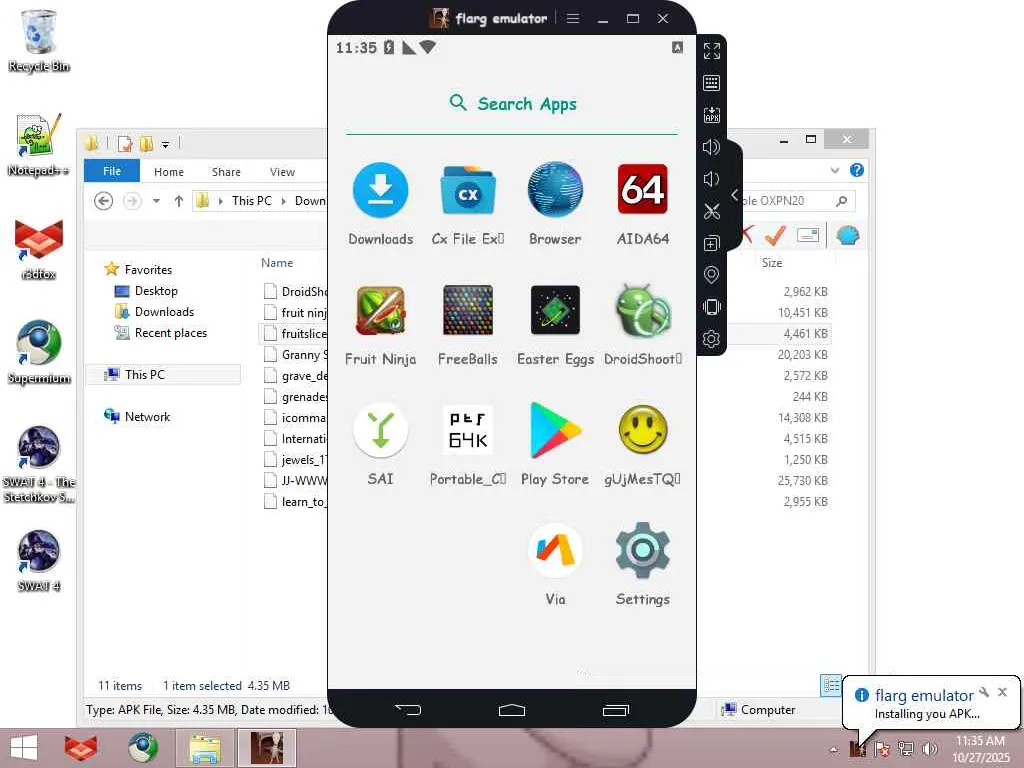This screenshot has height=768, width=1024.
Task: Select Recent places in navigation pane
Action: coord(170,332)
